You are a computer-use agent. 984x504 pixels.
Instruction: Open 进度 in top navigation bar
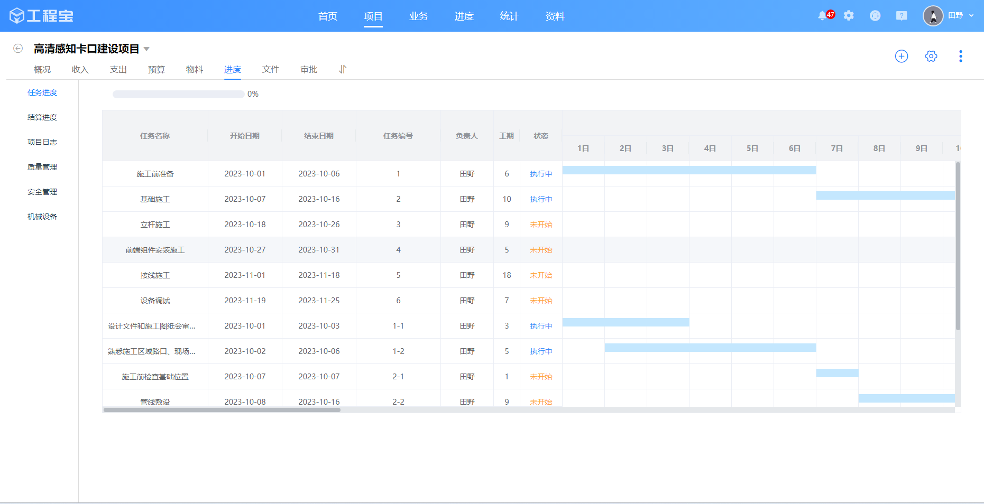point(464,16)
